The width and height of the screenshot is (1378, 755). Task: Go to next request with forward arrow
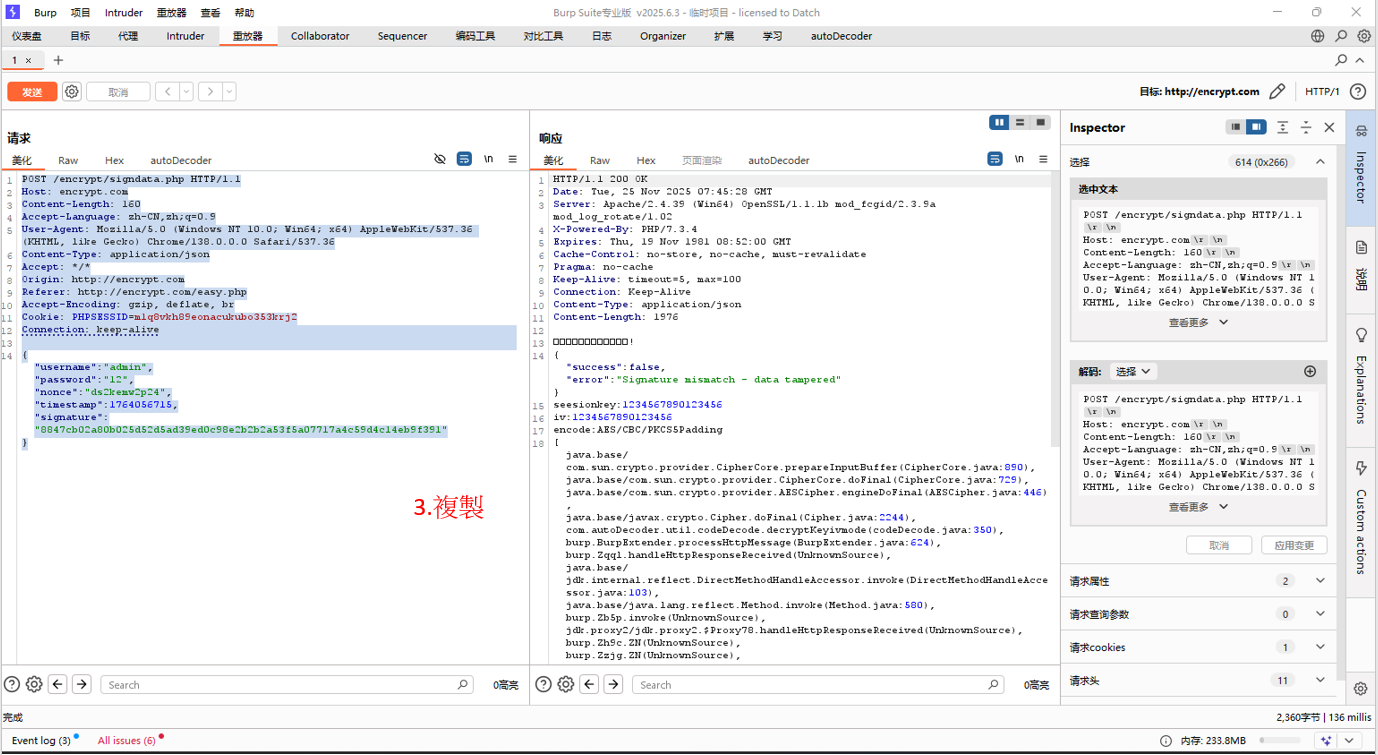coord(210,92)
